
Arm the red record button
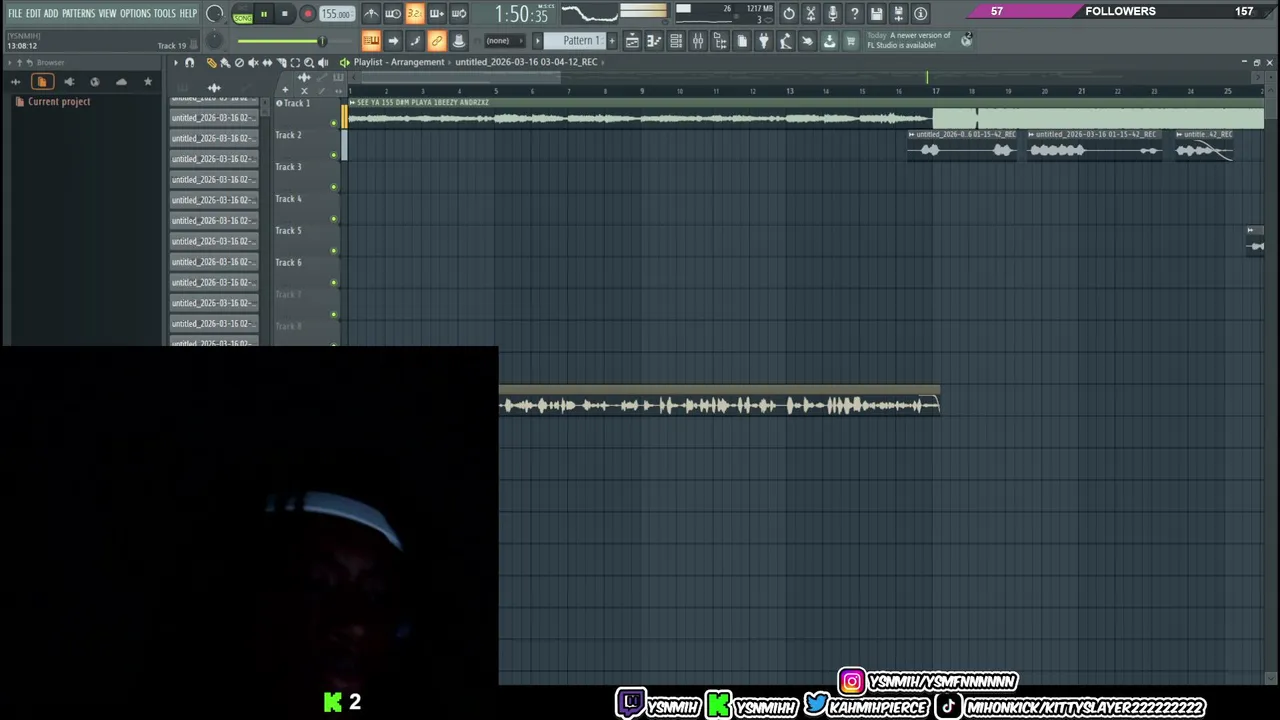[x=307, y=14]
